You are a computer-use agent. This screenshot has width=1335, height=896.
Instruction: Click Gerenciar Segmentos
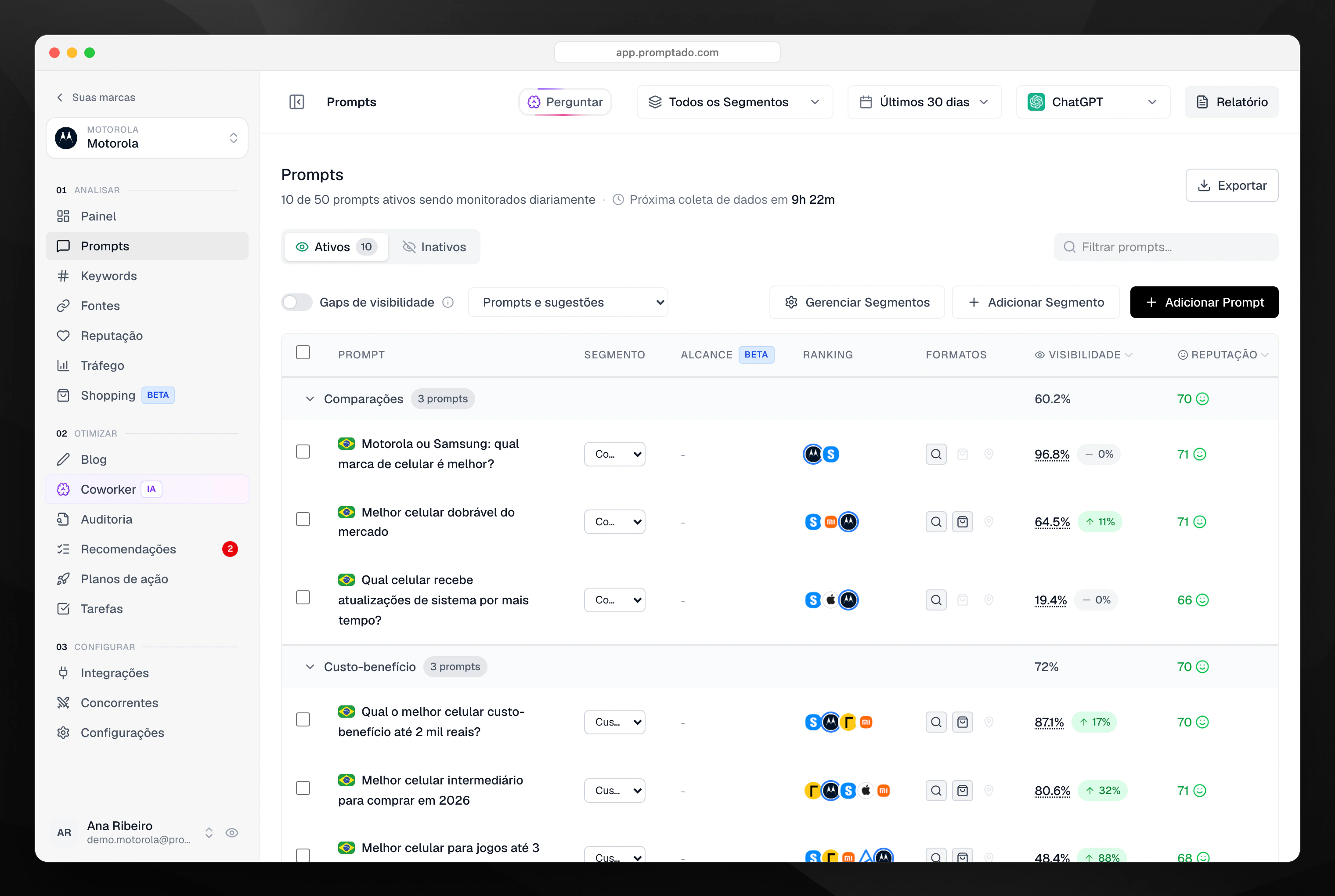click(857, 302)
